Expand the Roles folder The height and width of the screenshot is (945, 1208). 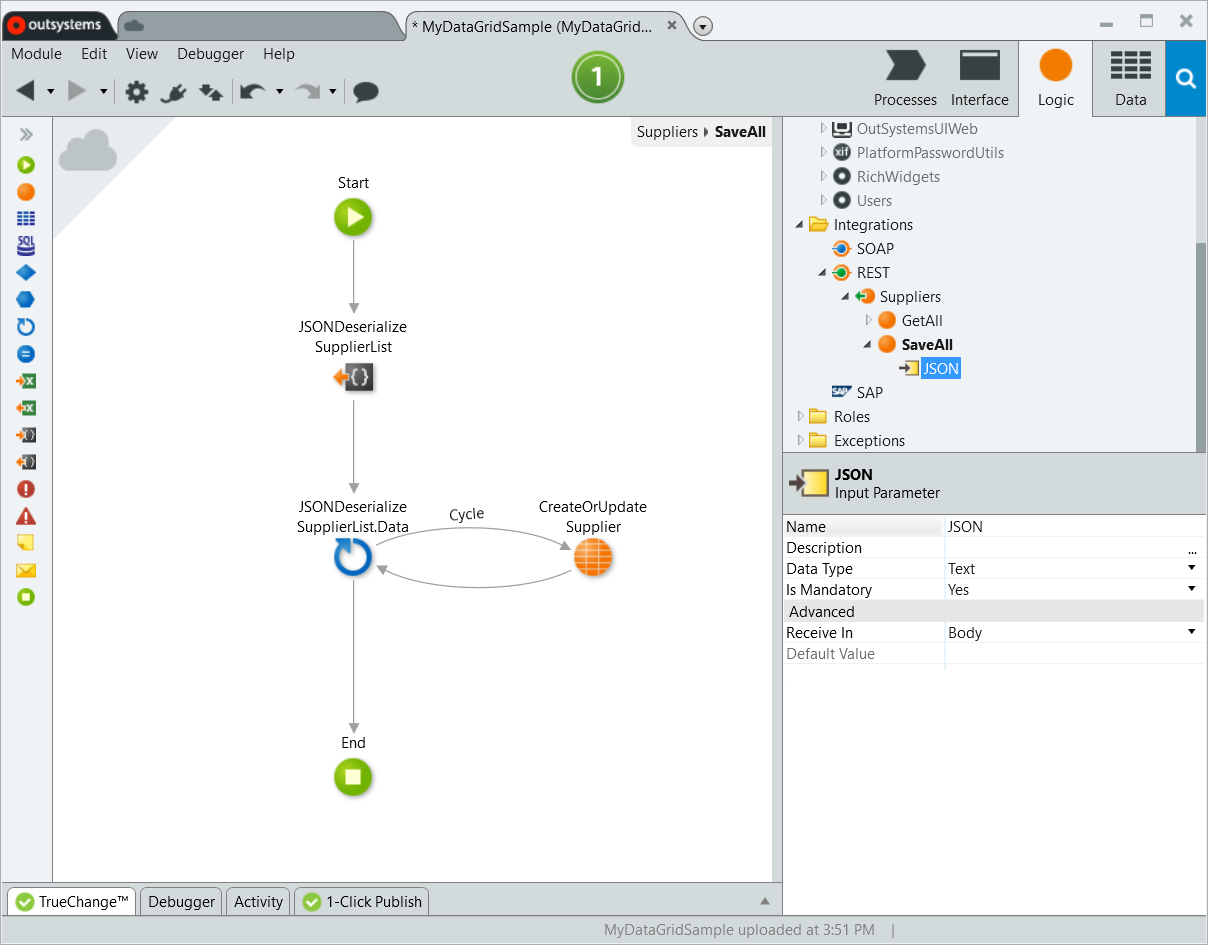[800, 416]
